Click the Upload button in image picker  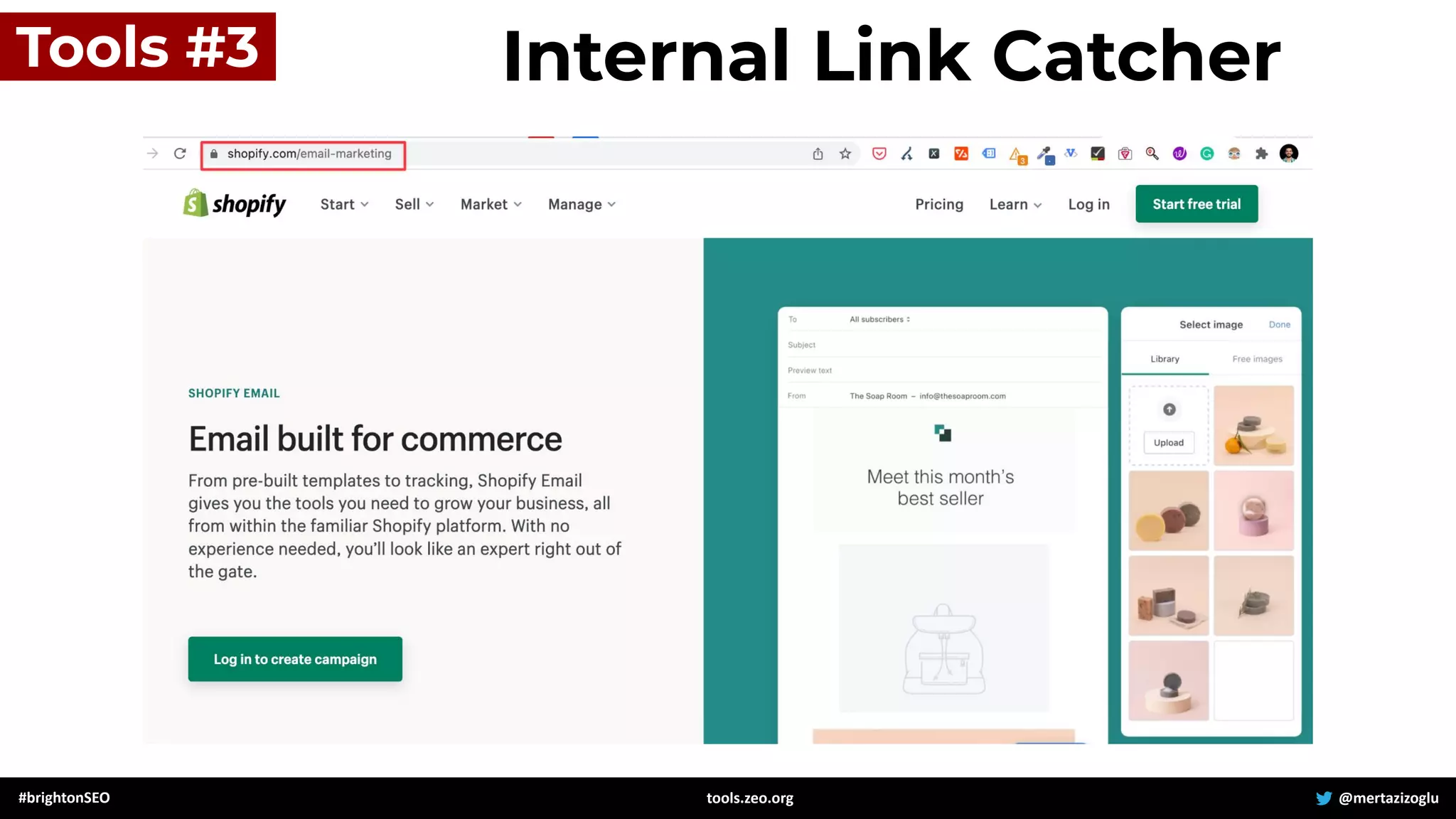coord(1169,442)
